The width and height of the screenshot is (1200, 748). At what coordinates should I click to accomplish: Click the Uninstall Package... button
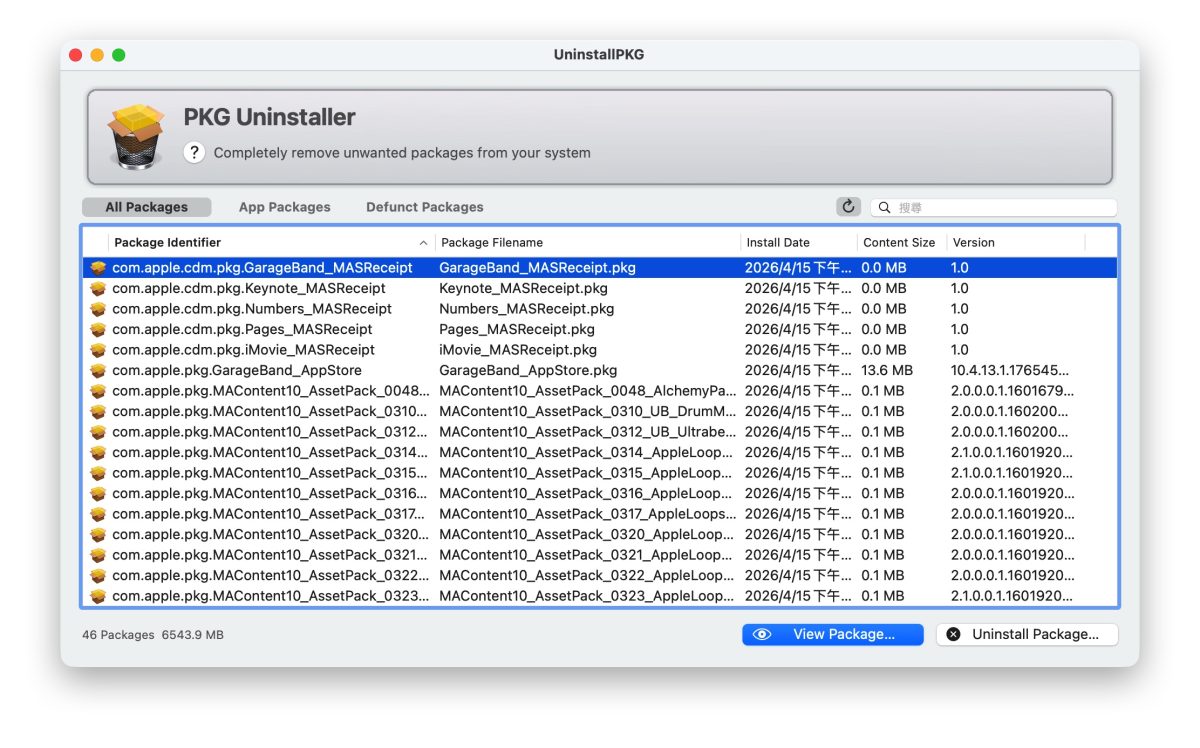point(1027,634)
